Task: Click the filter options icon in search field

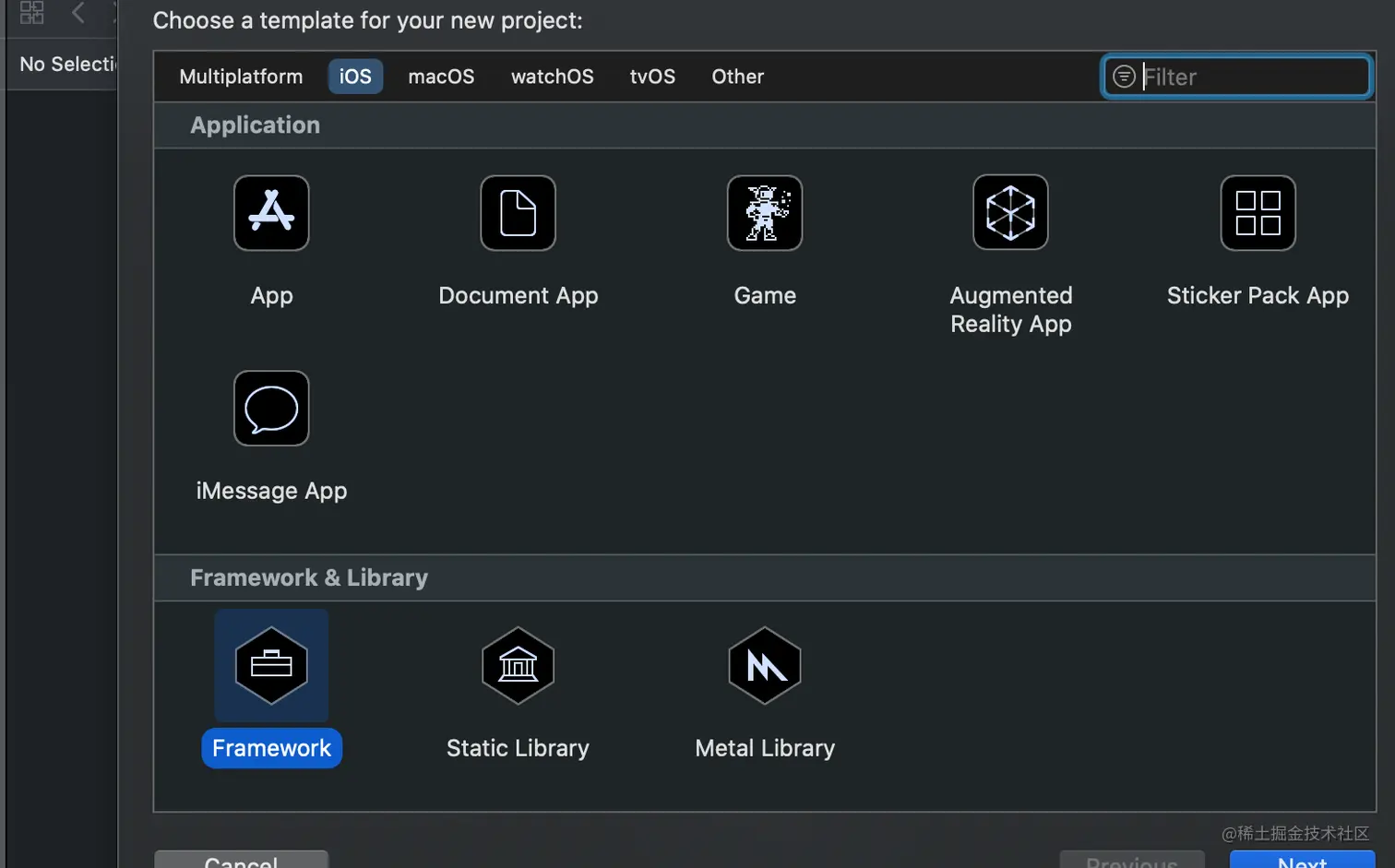Action: coord(1124,77)
